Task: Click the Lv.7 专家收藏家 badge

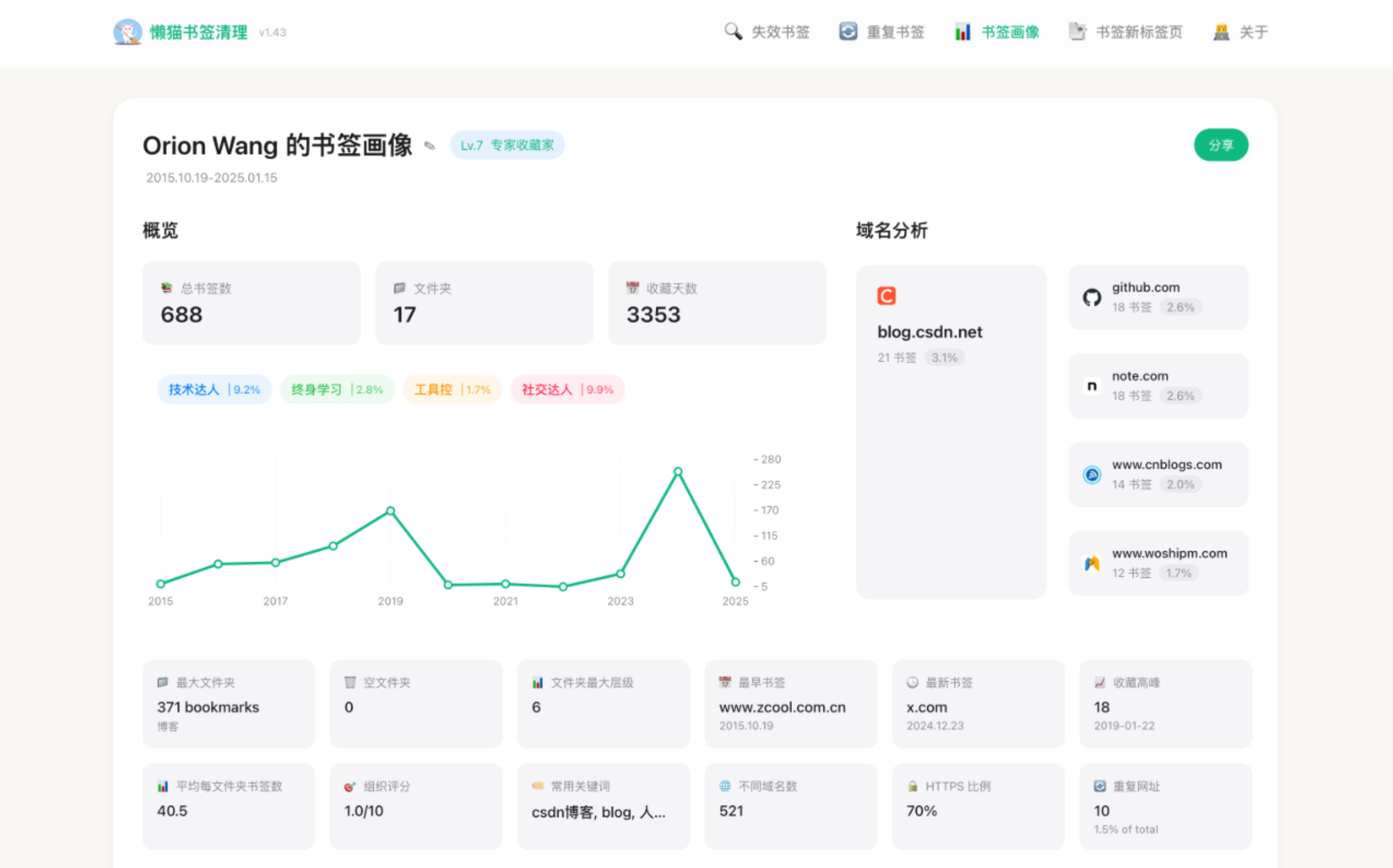Action: (x=506, y=145)
